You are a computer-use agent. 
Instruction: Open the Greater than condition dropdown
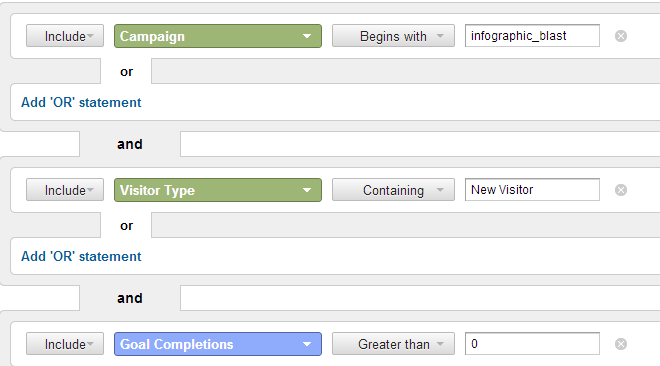pyautogui.click(x=393, y=344)
